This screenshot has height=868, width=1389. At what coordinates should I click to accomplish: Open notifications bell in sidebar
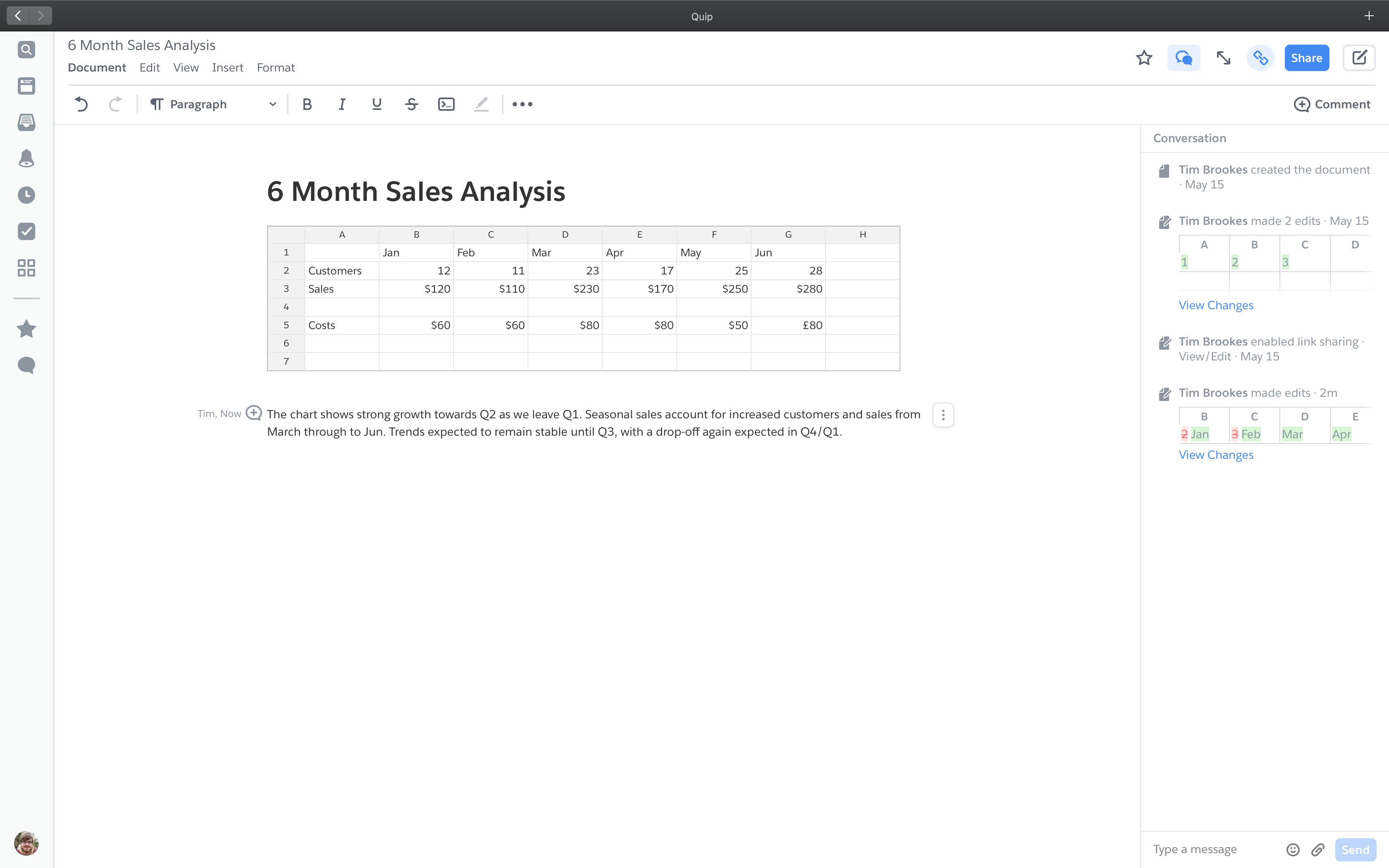pos(26,158)
